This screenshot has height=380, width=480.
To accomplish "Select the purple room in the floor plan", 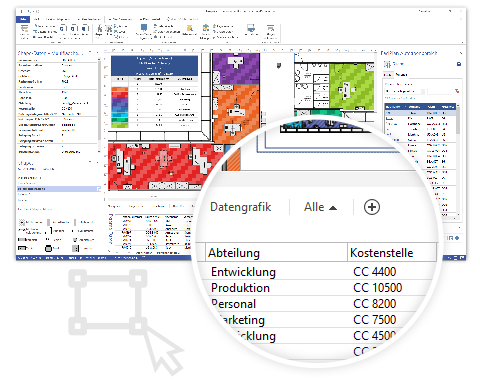I will tap(236, 68).
